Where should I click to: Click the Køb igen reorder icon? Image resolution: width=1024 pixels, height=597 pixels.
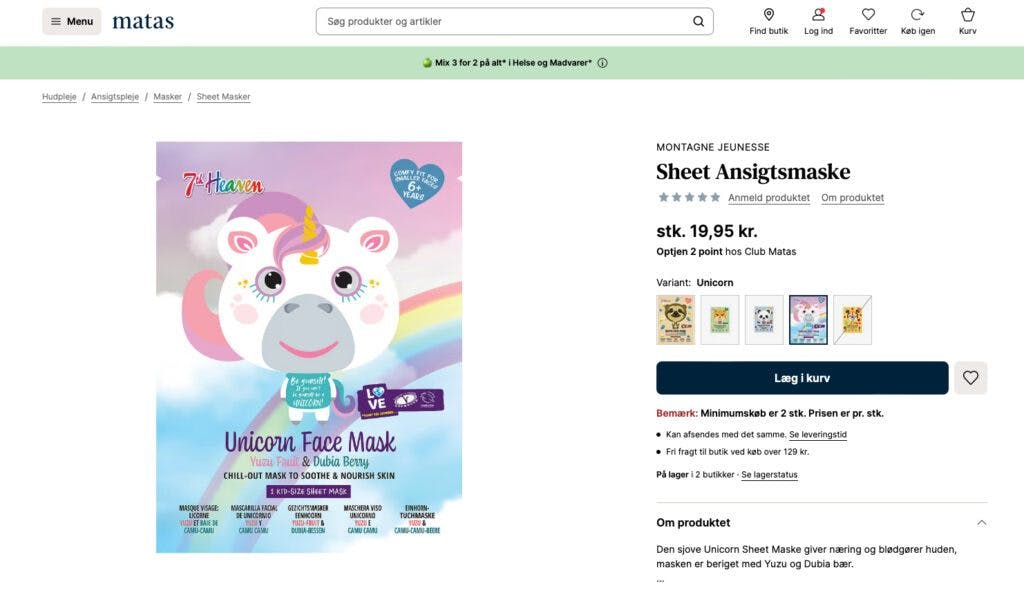click(x=917, y=21)
